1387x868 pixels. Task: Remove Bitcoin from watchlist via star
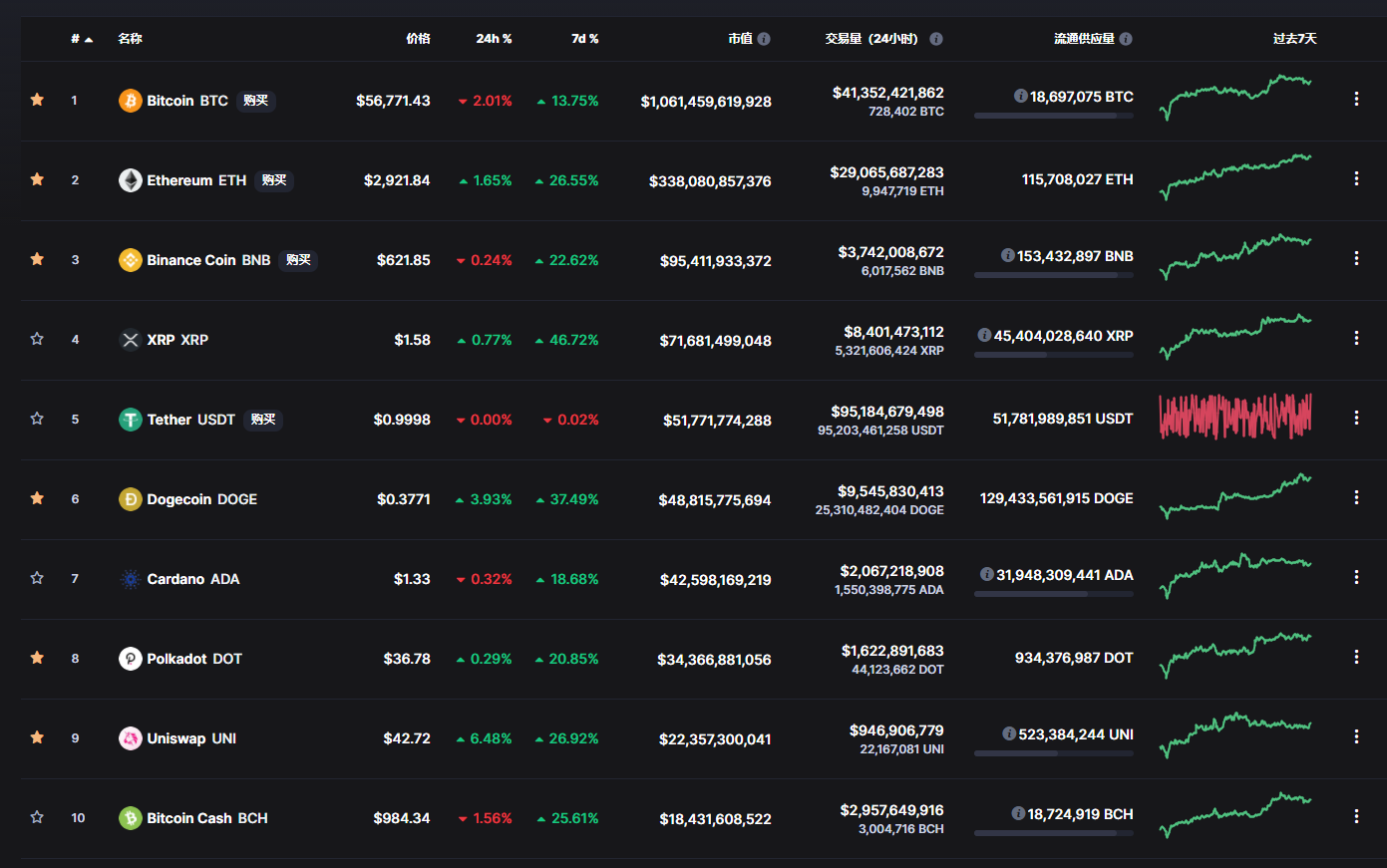(x=37, y=100)
